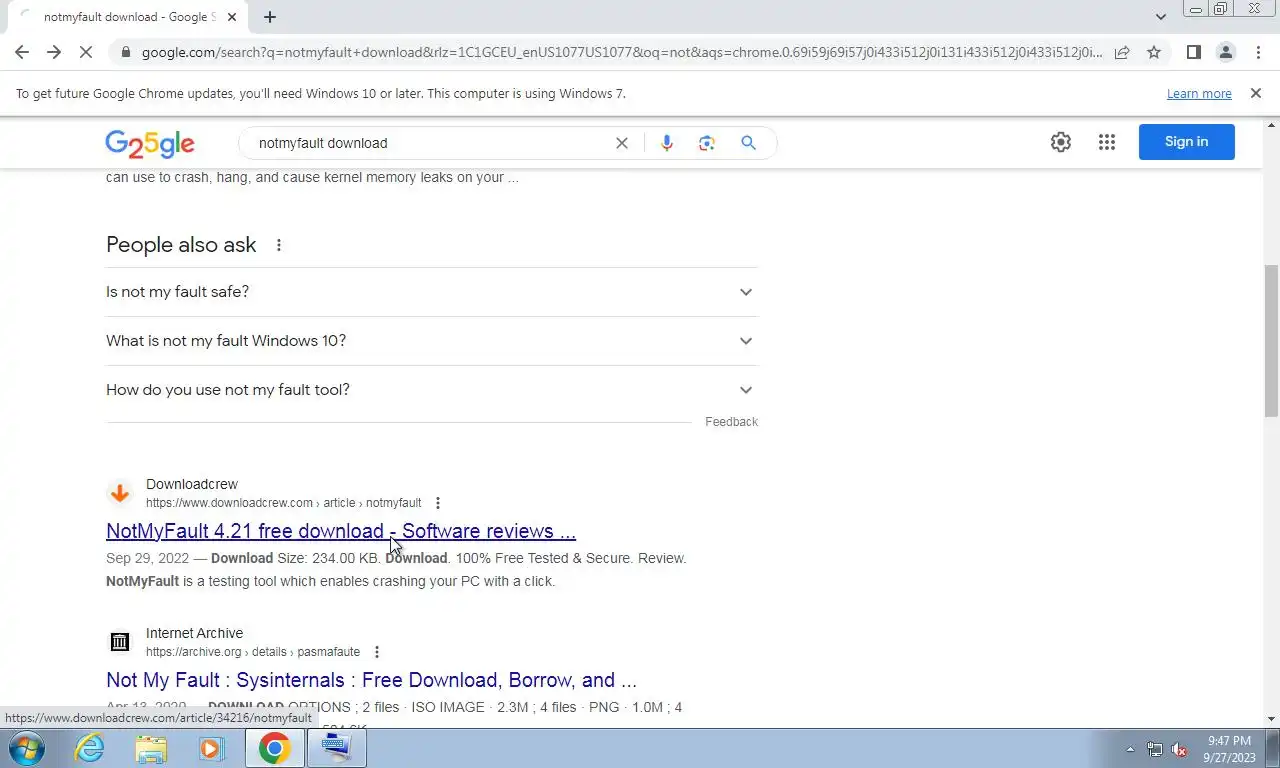Open Windows Explorer folder in taskbar

[x=151, y=748]
